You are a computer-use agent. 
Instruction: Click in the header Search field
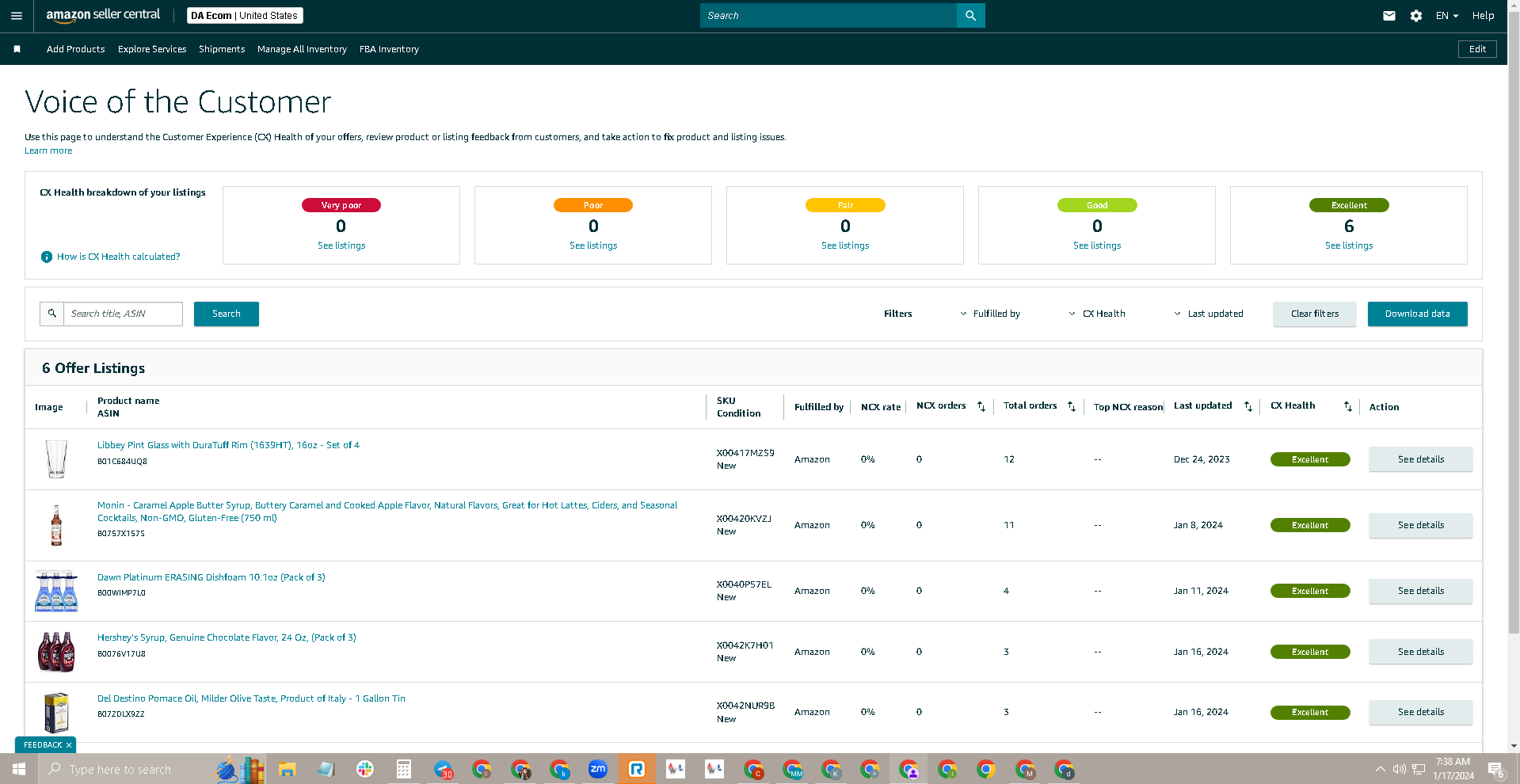point(829,16)
